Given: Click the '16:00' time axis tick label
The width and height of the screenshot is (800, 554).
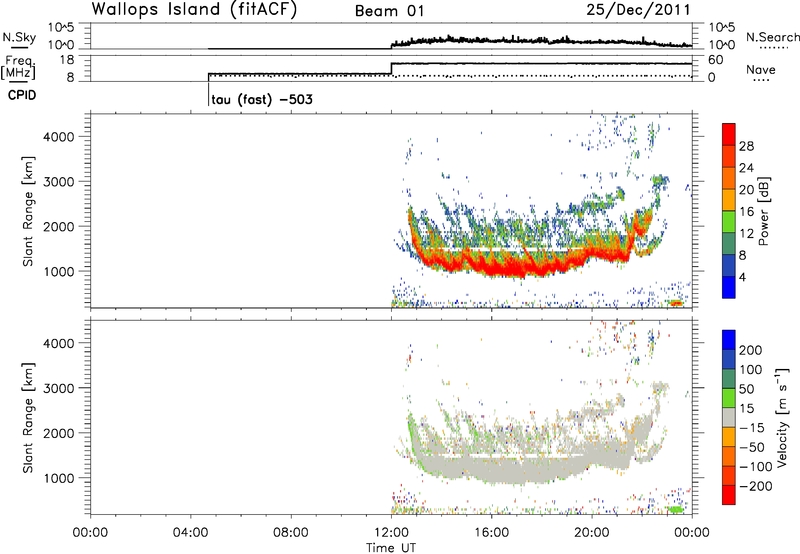Looking at the screenshot, I should point(491,533).
